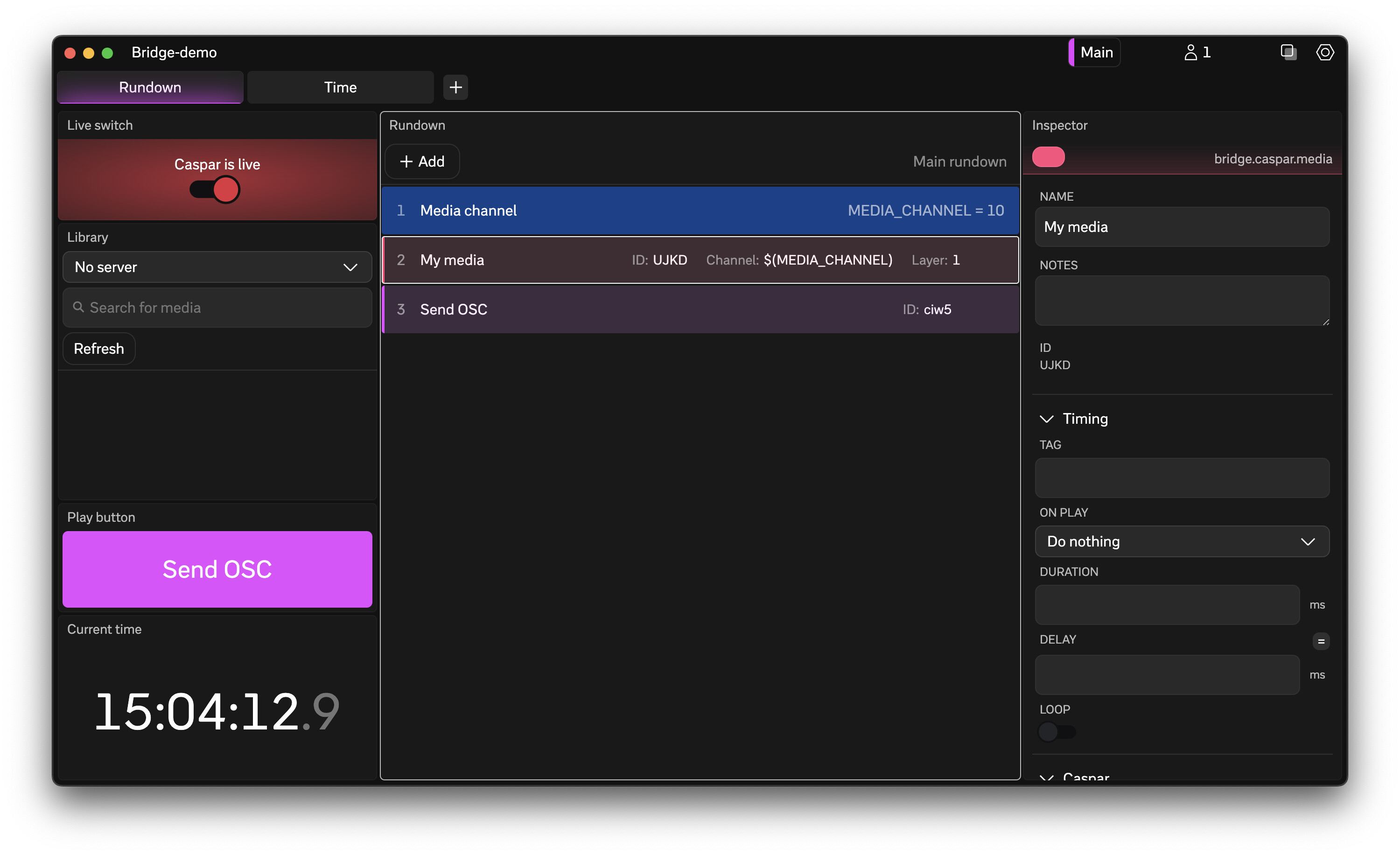Open the No server dropdown
The height and width of the screenshot is (855, 1400).
click(x=217, y=267)
